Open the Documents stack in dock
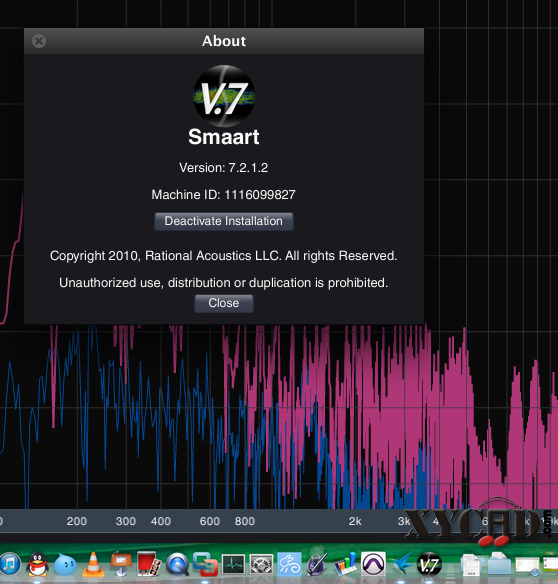The image size is (558, 584). coord(471,564)
